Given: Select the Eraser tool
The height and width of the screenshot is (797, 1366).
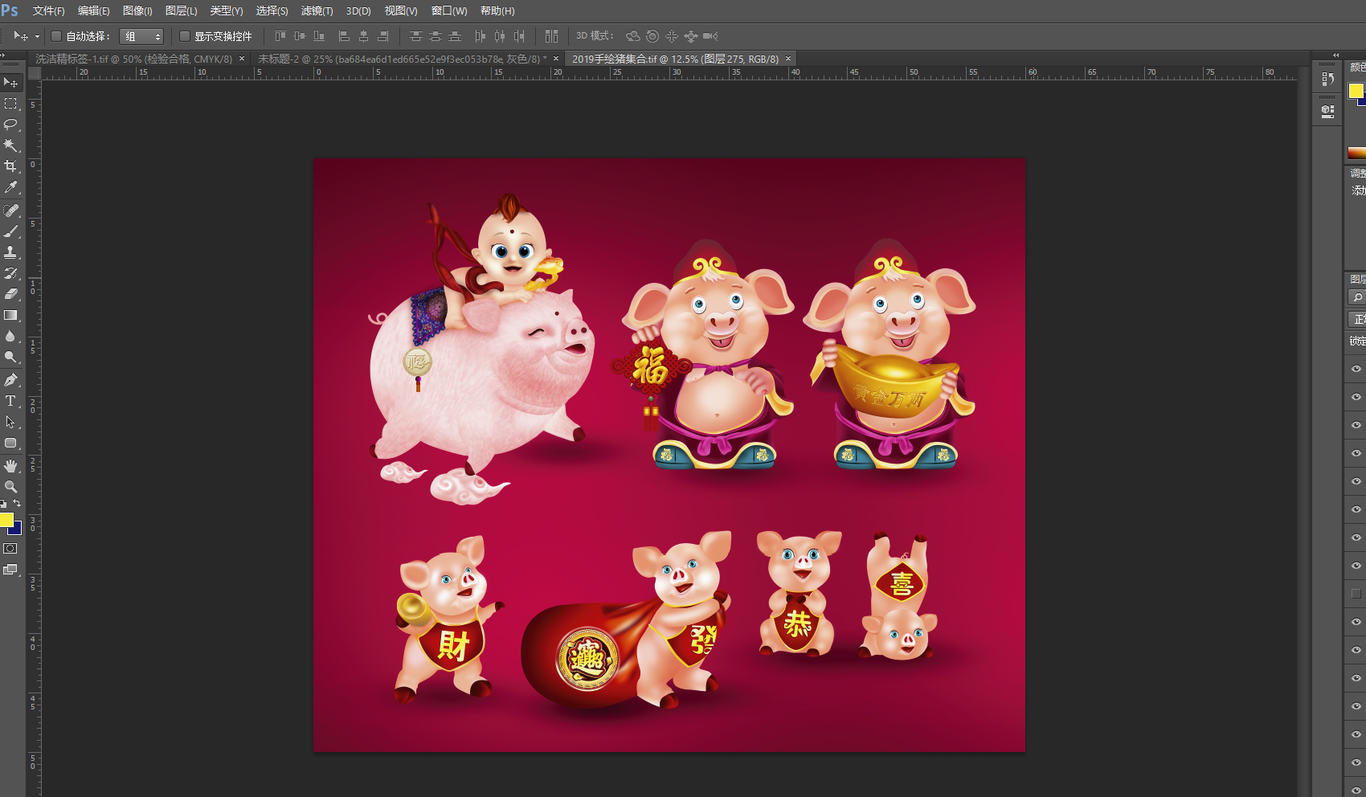Looking at the screenshot, I should (11, 294).
